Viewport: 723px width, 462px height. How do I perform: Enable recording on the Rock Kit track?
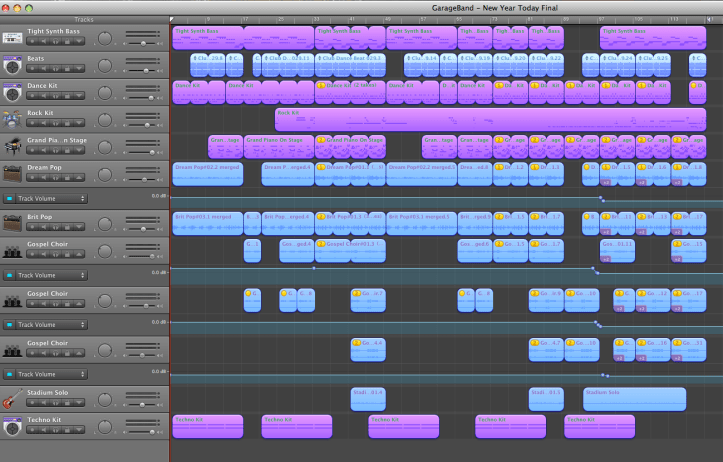coord(32,123)
